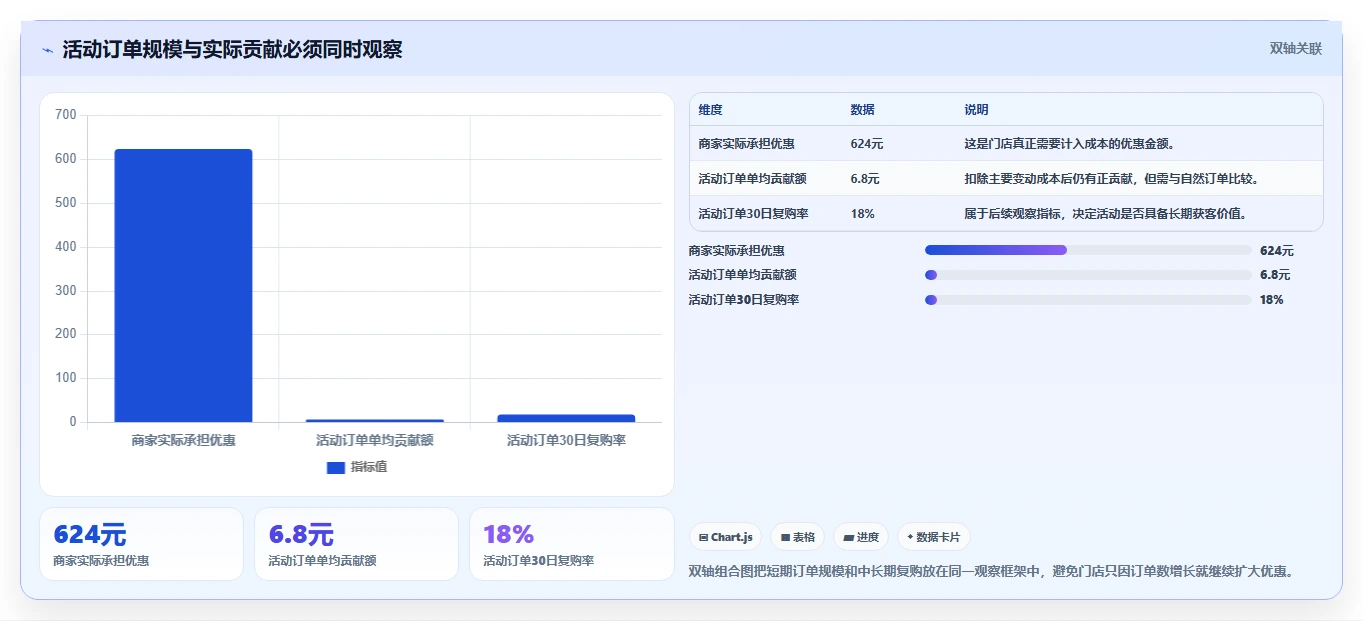The image size is (1363, 621).
Task: Click the 活动订单单均贡献额 x-axis label
Action: pos(374,440)
